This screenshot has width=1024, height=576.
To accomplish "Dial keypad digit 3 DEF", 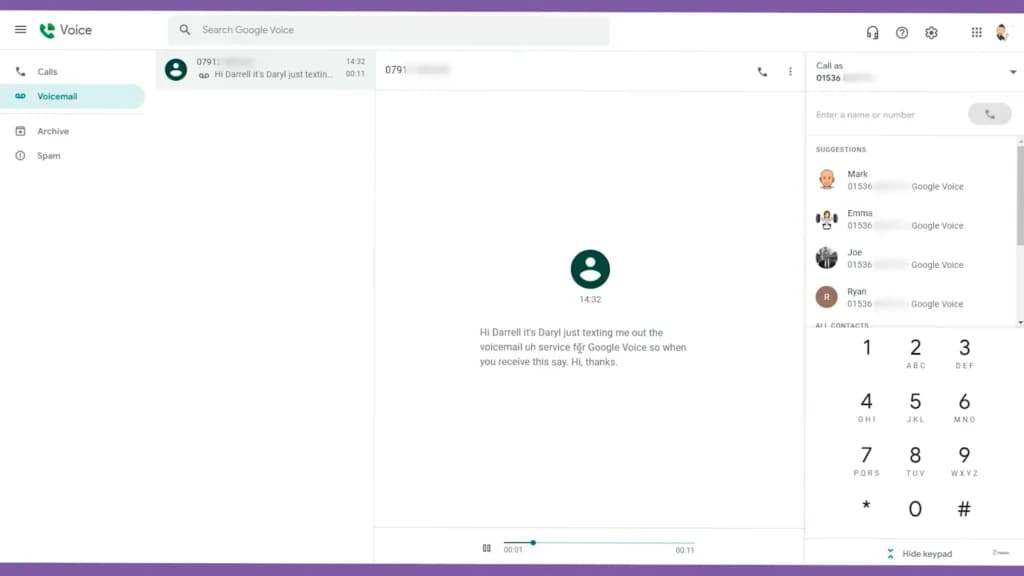I will [965, 353].
